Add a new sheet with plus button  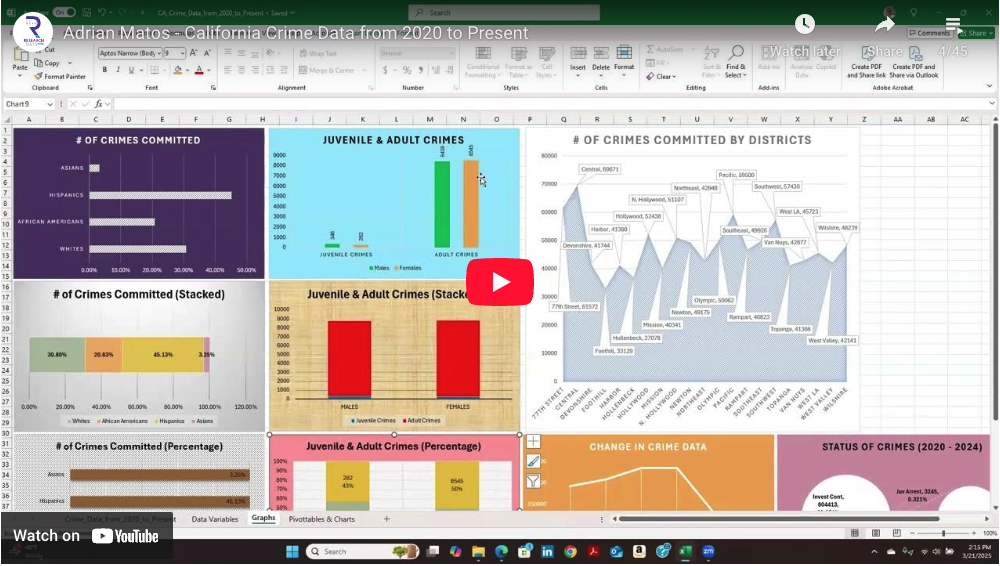click(386, 519)
